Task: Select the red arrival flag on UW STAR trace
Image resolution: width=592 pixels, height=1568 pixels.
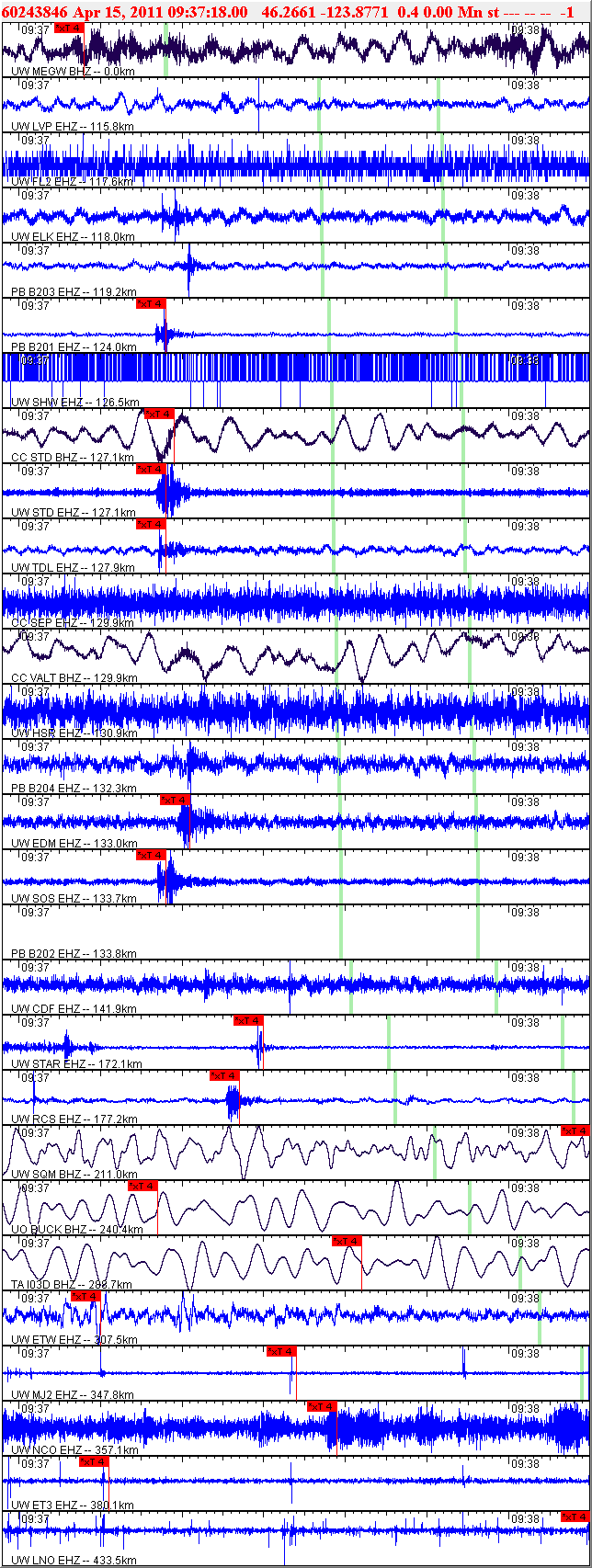Action: tap(248, 1020)
